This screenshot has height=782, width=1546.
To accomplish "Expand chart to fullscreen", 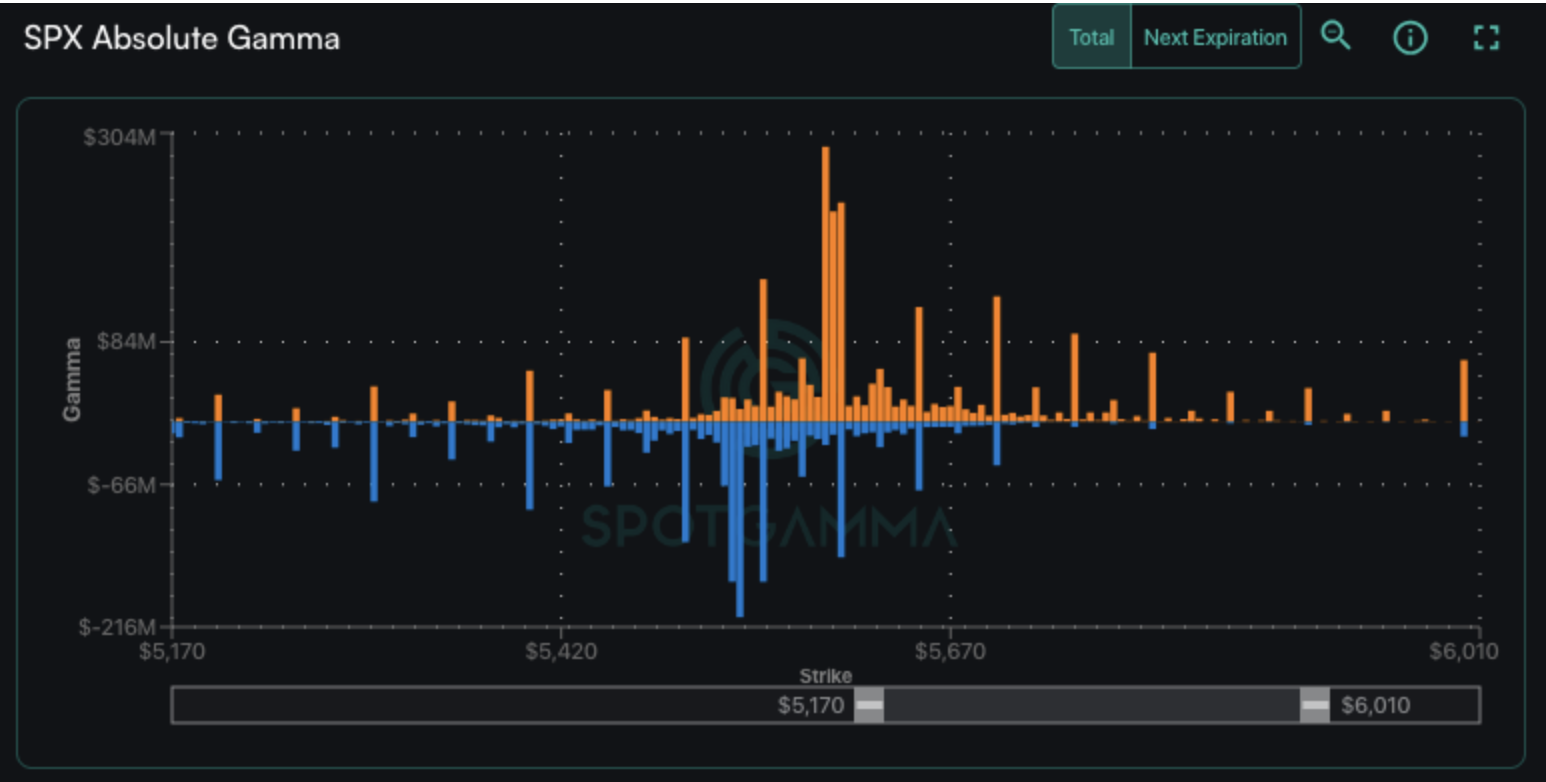I will click(x=1487, y=38).
